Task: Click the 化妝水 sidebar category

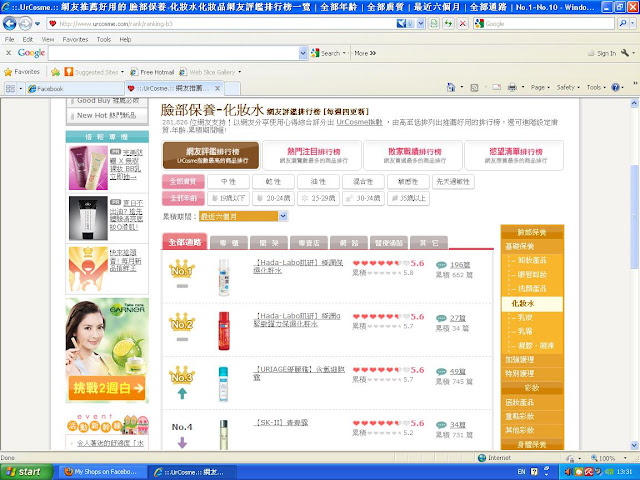Action: [x=532, y=304]
